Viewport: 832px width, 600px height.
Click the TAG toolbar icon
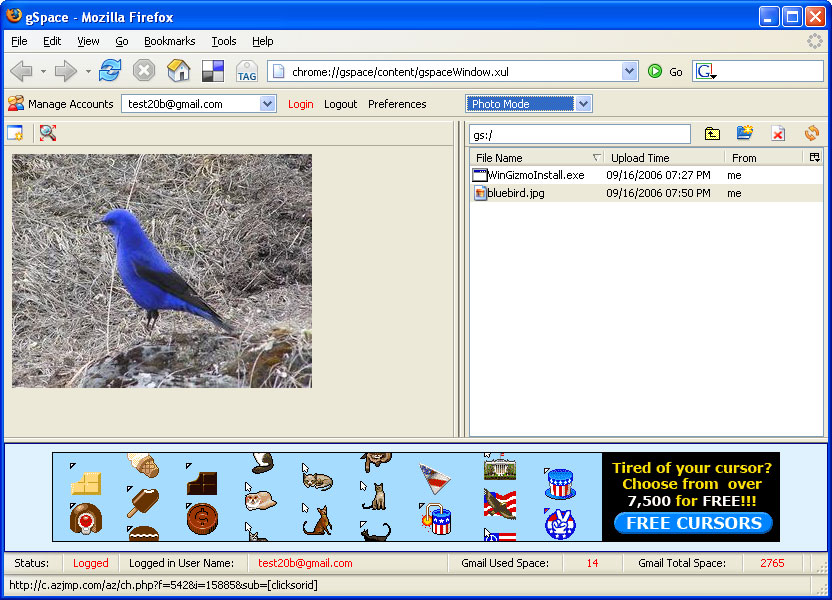(247, 71)
